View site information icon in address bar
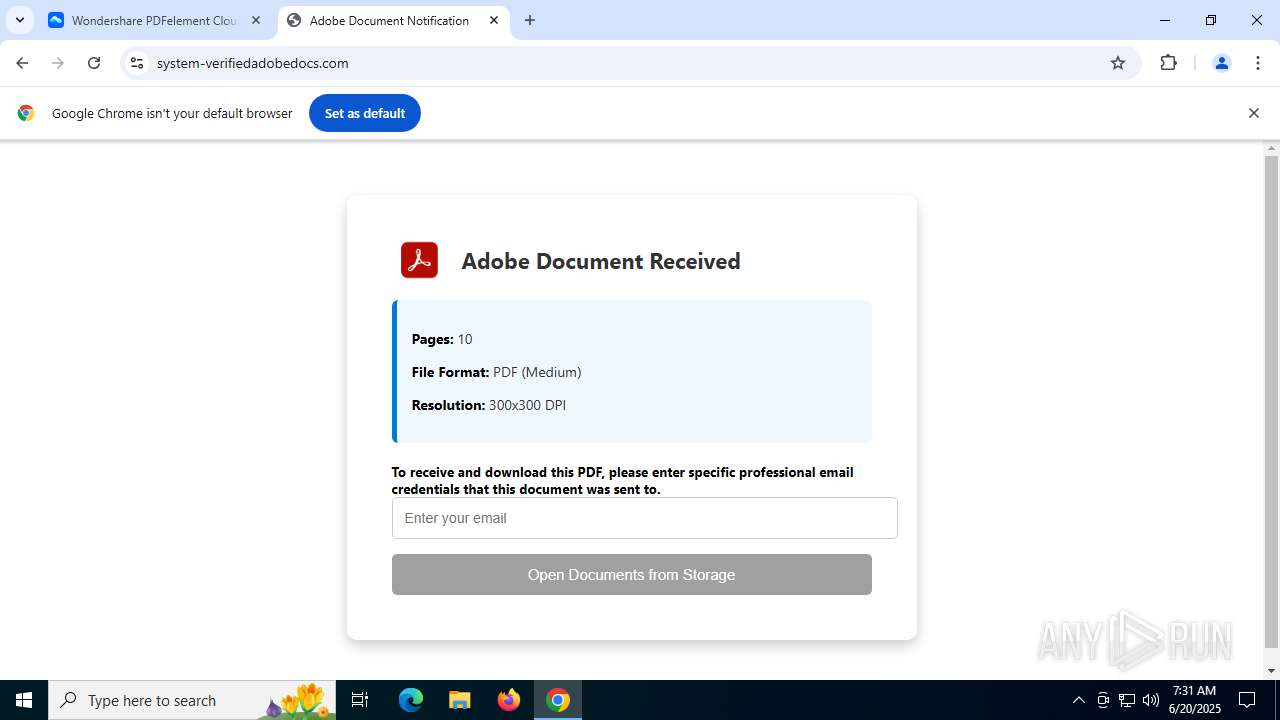 (137, 63)
